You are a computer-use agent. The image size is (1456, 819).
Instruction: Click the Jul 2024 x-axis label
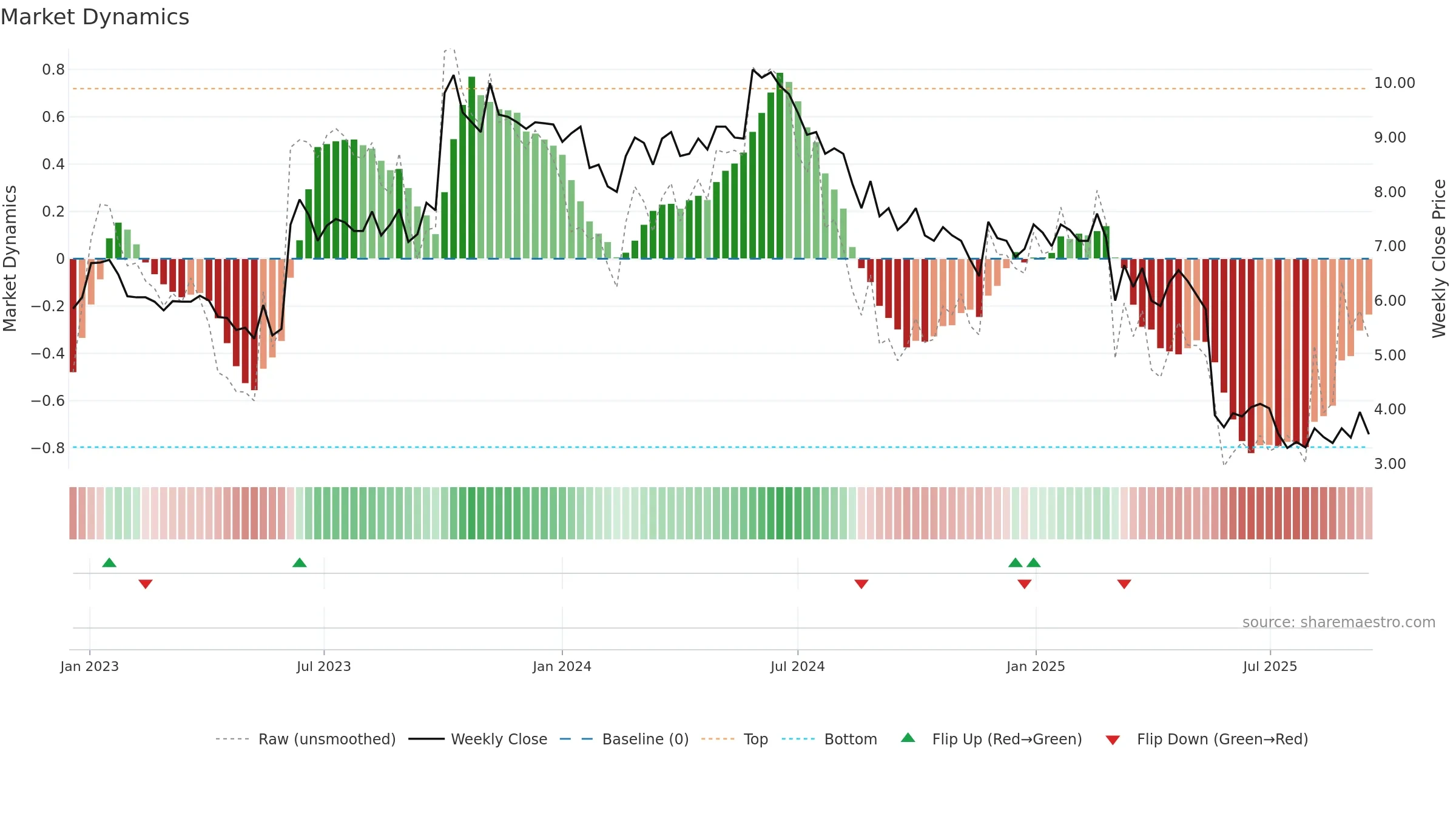[798, 666]
